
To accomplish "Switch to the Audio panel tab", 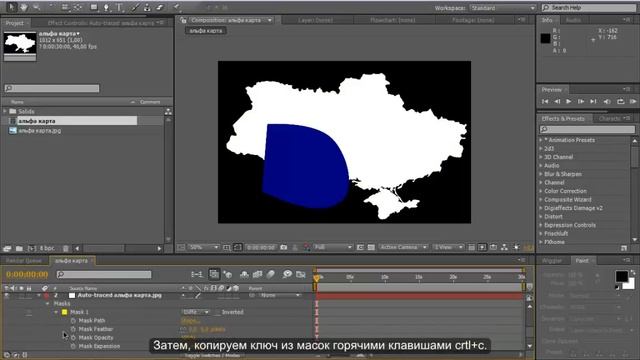I will tap(573, 20).
